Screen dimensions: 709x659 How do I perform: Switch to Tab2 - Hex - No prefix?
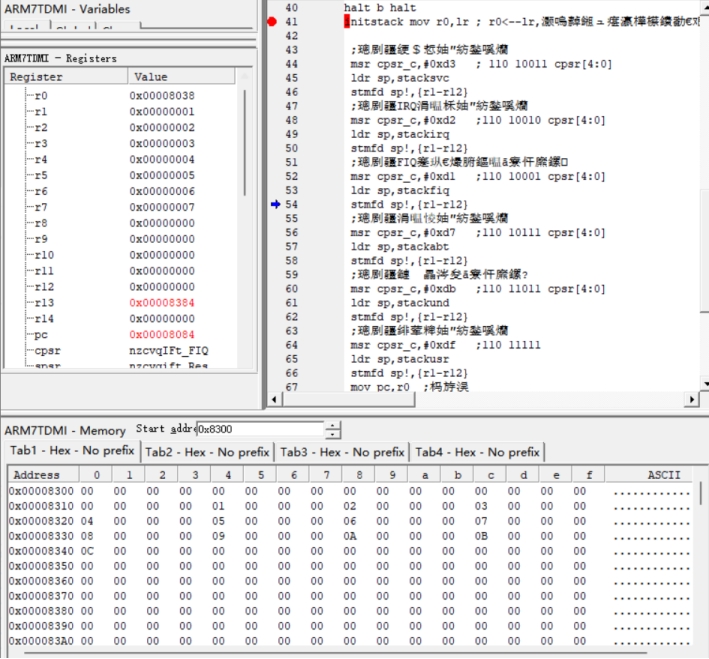tap(207, 452)
